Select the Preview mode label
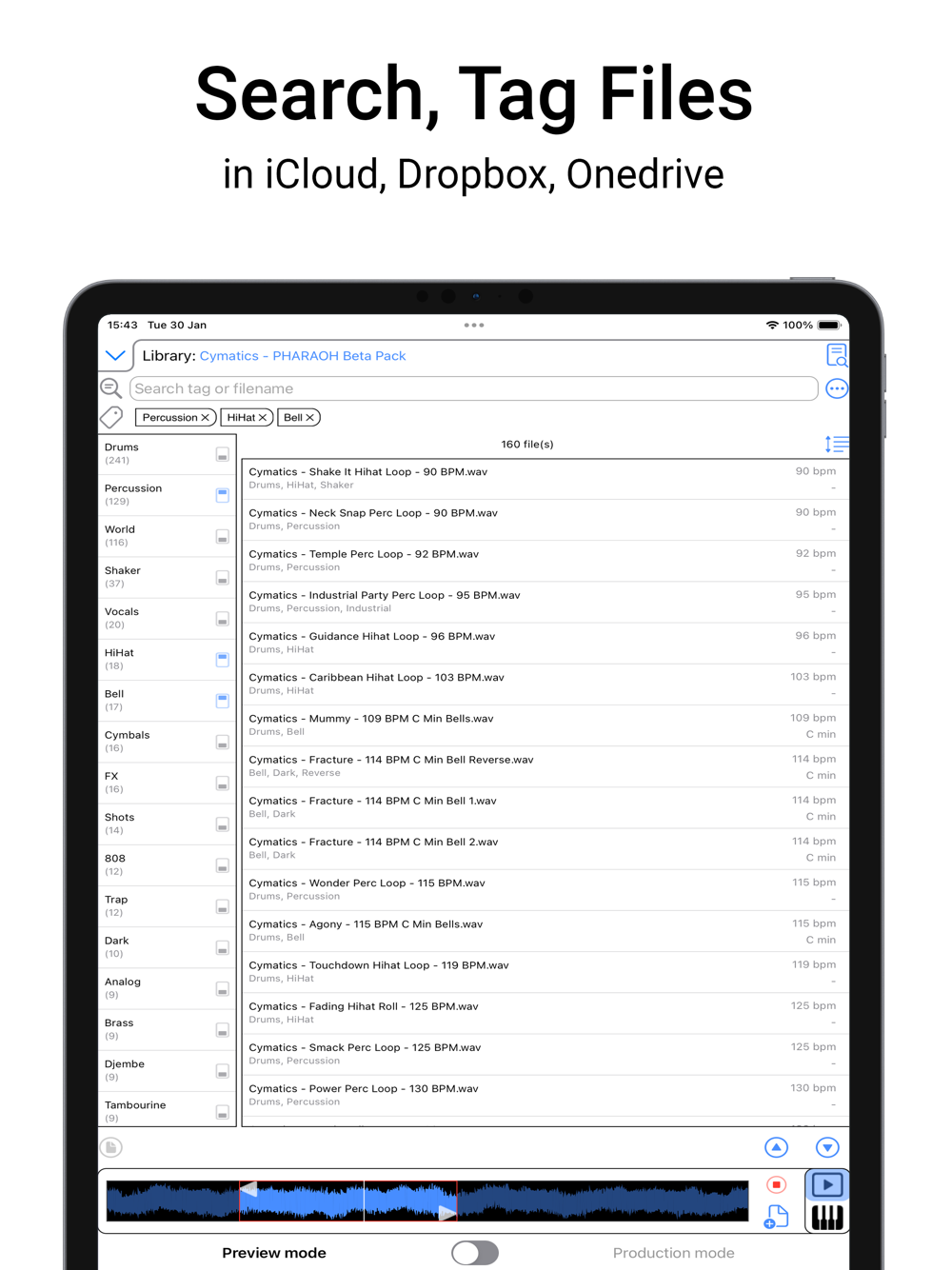 (274, 1253)
